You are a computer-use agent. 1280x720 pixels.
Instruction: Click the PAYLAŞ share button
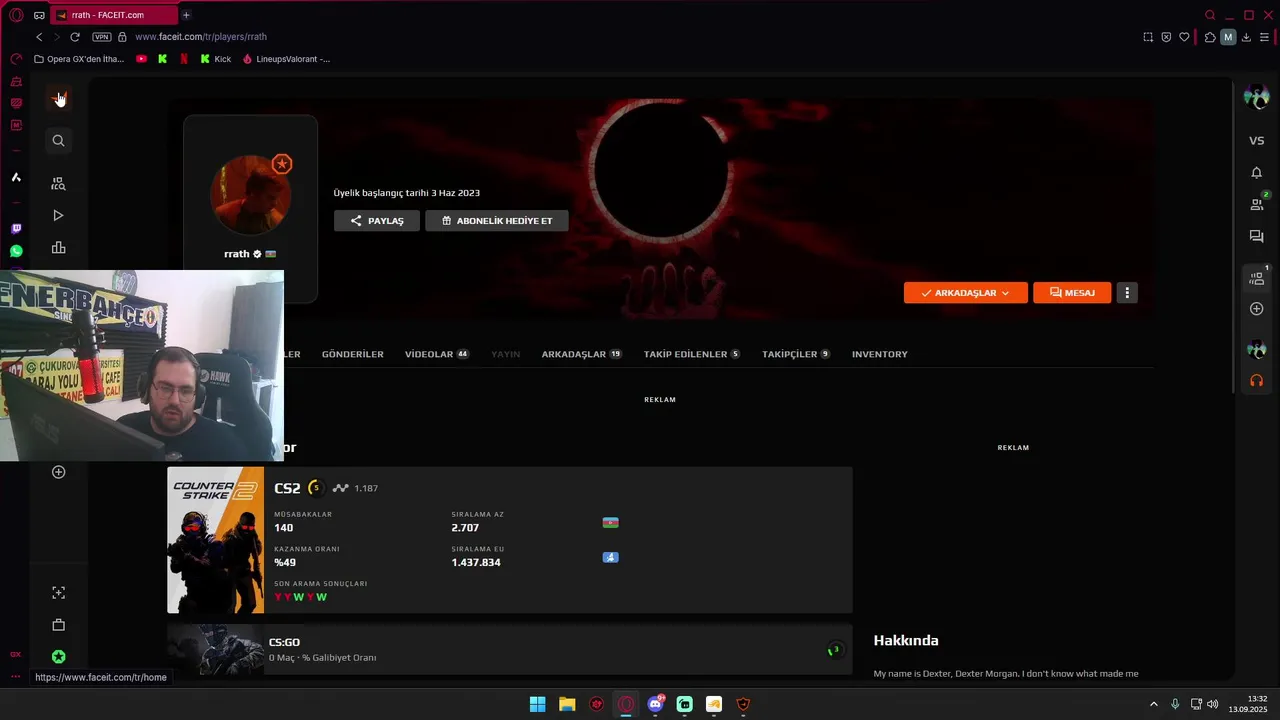click(377, 221)
